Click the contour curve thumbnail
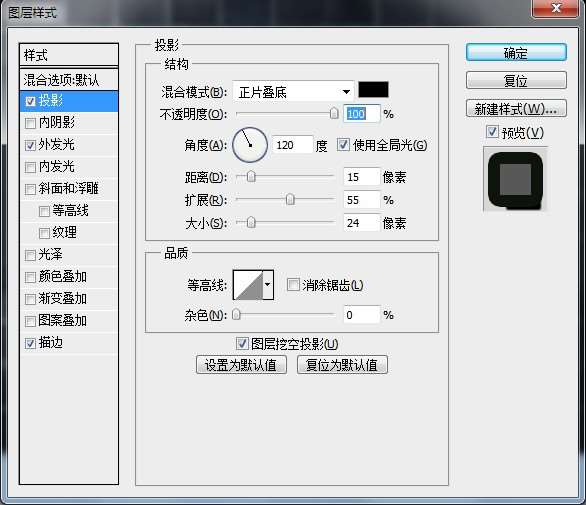Screen dimensions: 586x505 tap(248, 285)
